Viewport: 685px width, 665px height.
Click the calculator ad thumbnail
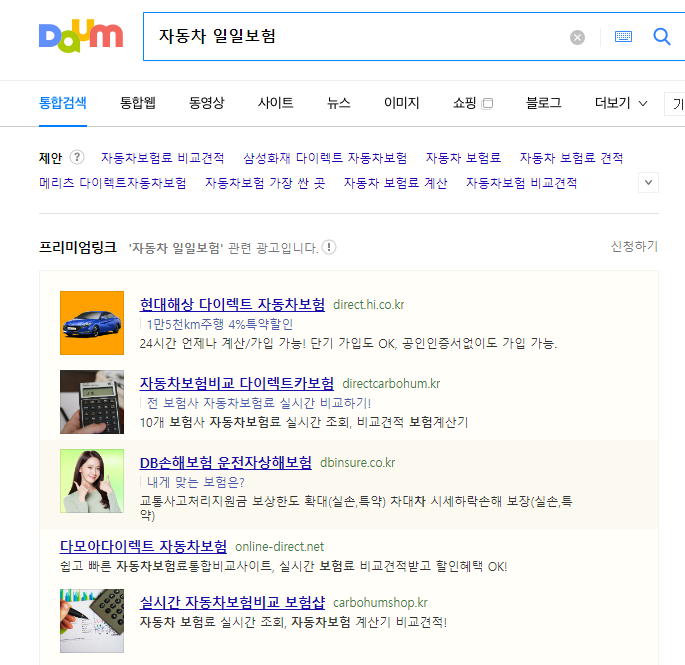pyautogui.click(x=92, y=402)
